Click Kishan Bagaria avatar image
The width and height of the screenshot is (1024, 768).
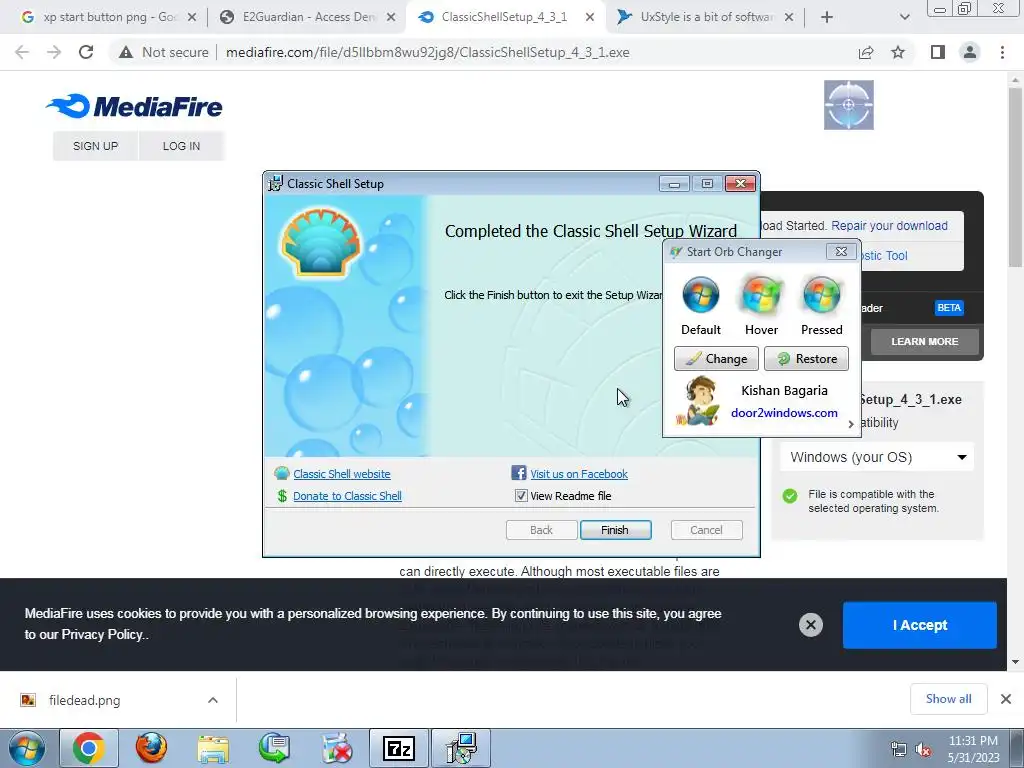[x=697, y=401]
